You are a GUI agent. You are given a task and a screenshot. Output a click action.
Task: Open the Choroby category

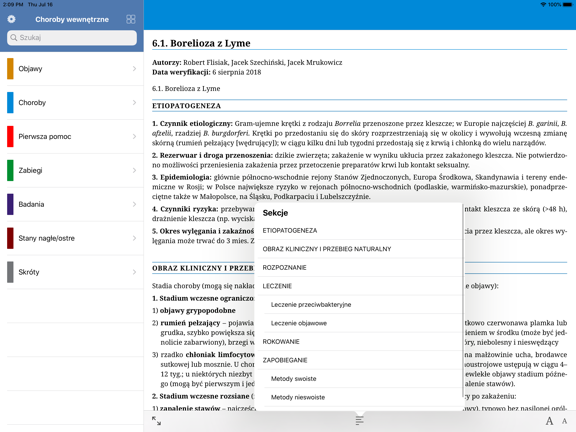(72, 102)
